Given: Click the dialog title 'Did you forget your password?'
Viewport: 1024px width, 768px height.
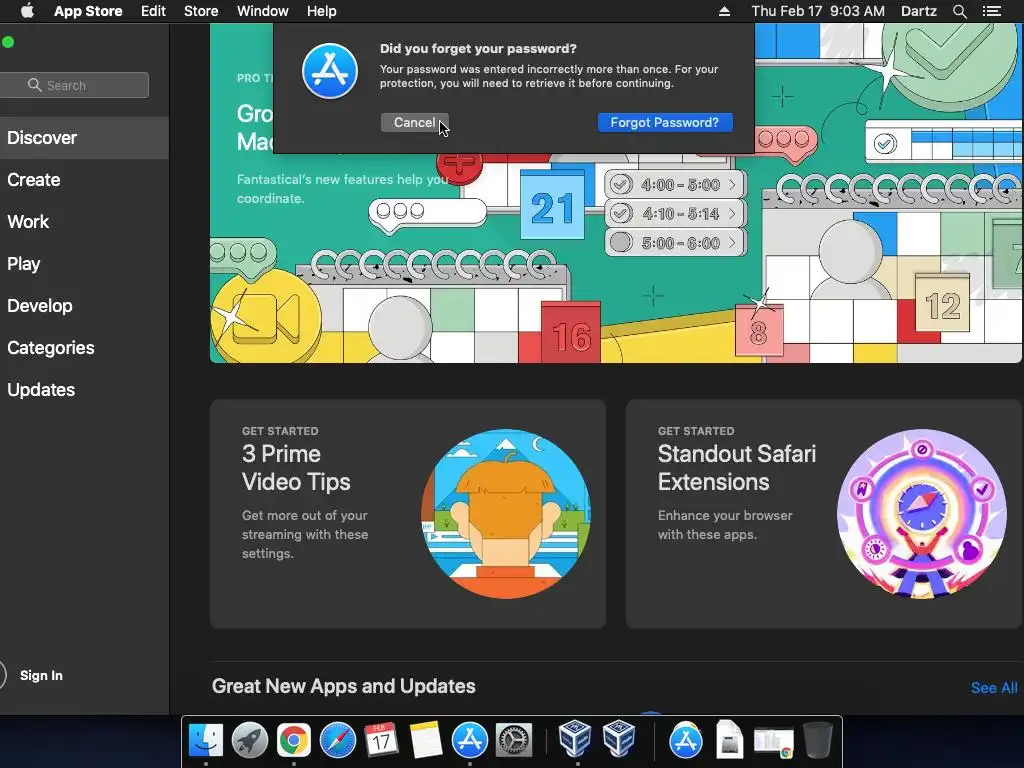Looking at the screenshot, I should 478,48.
